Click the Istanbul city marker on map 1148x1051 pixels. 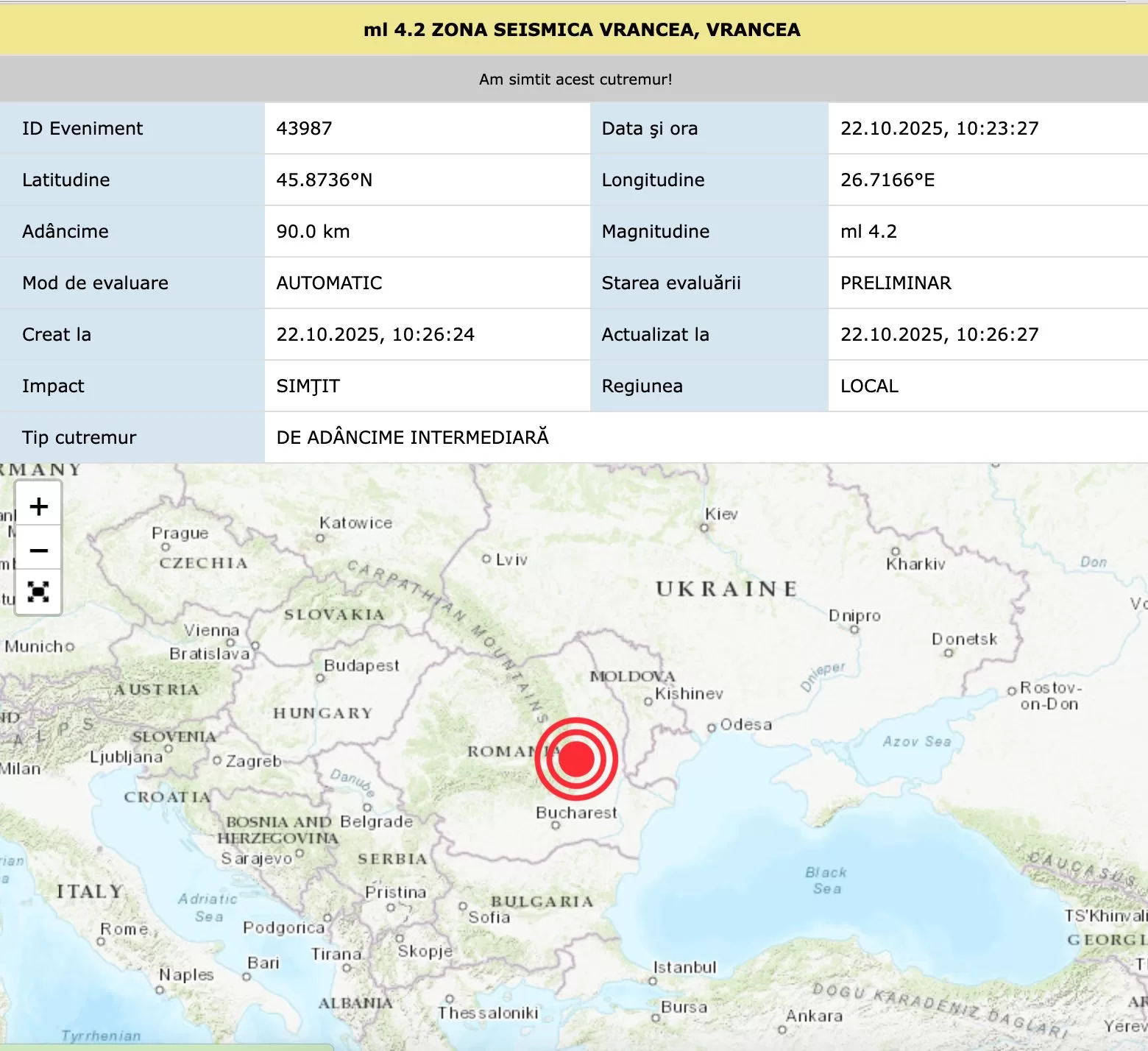tap(653, 980)
